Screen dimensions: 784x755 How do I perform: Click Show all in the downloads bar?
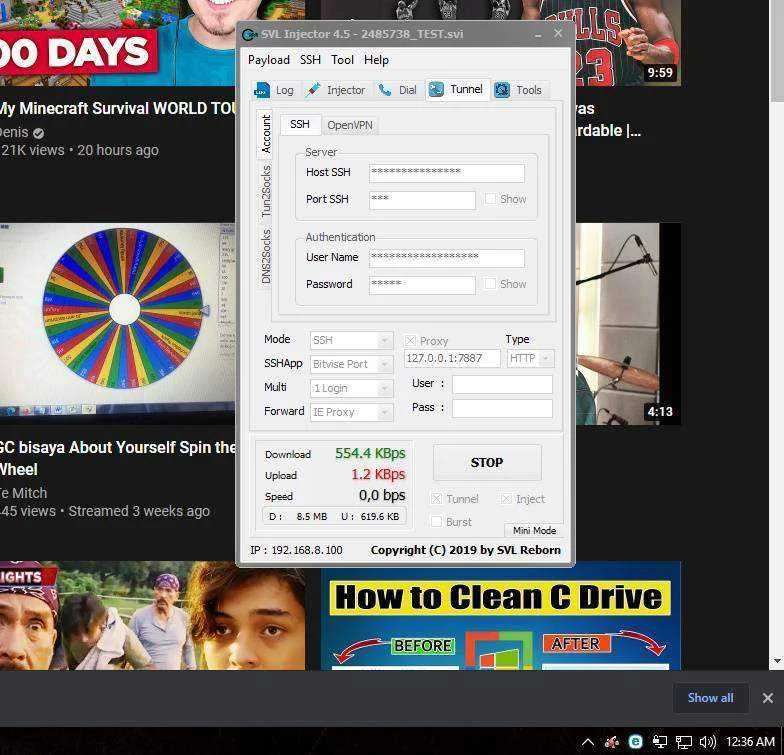tap(710, 698)
